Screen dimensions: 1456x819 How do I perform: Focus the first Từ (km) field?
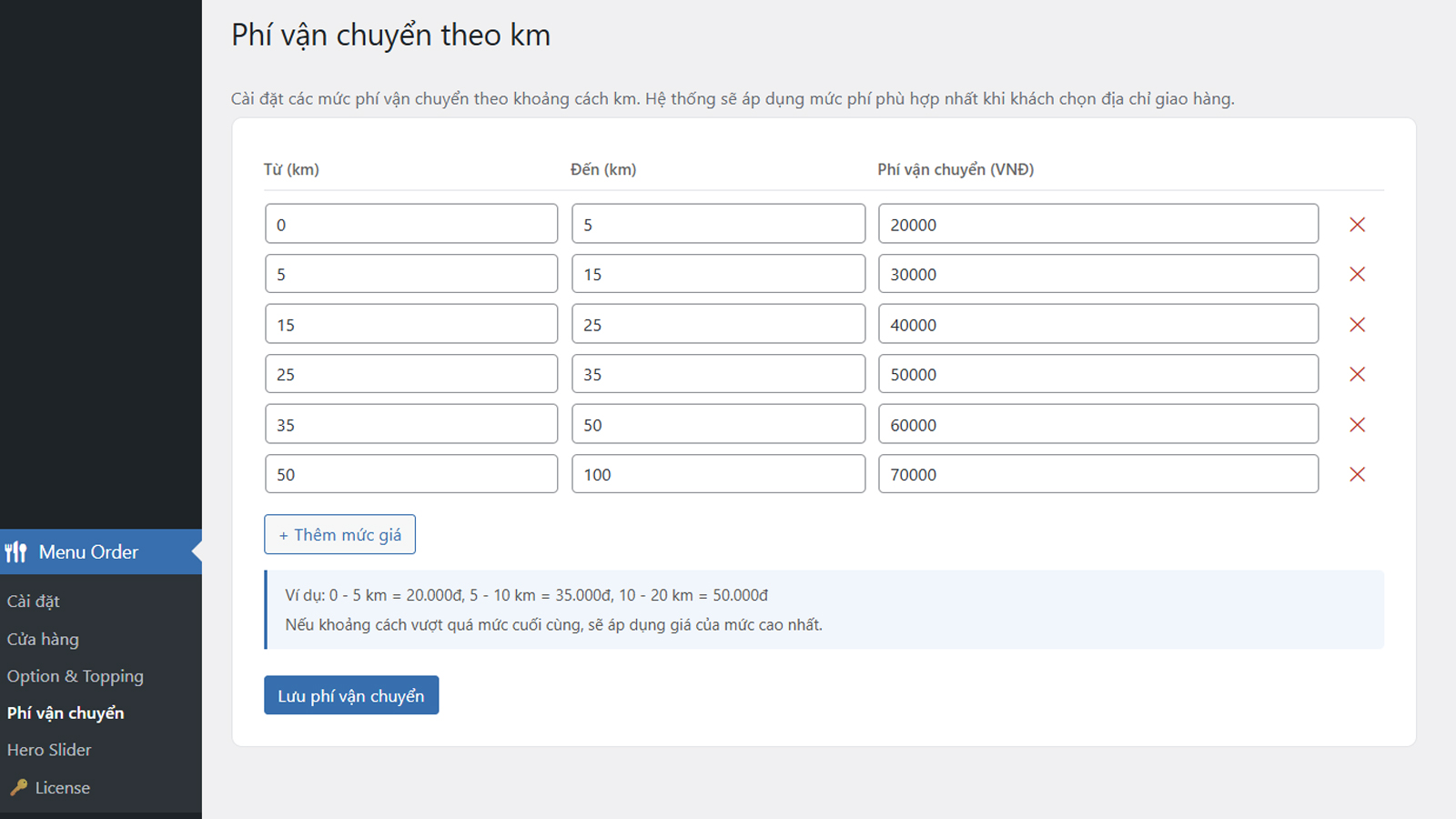click(x=411, y=224)
